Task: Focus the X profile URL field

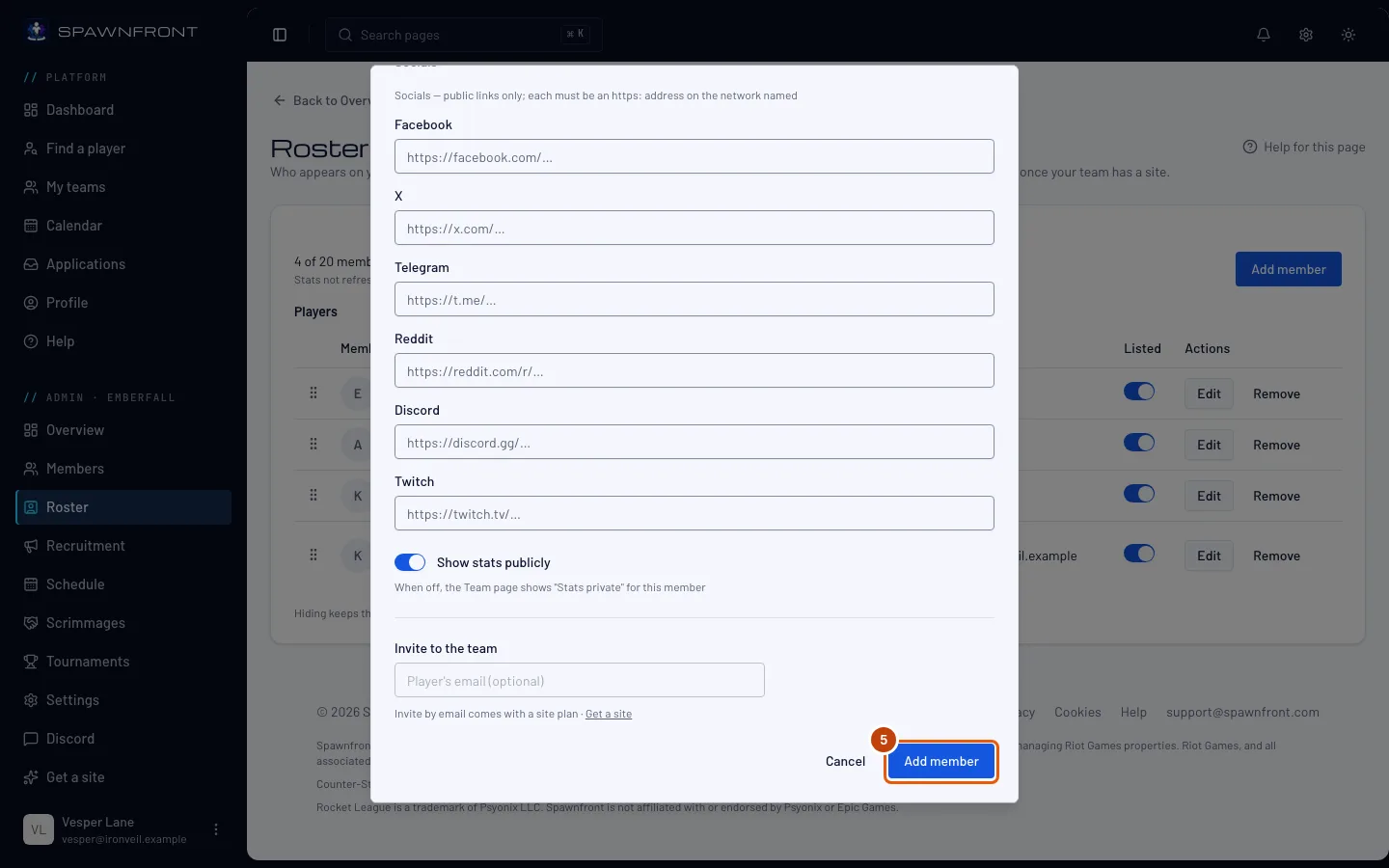Action: point(694,228)
